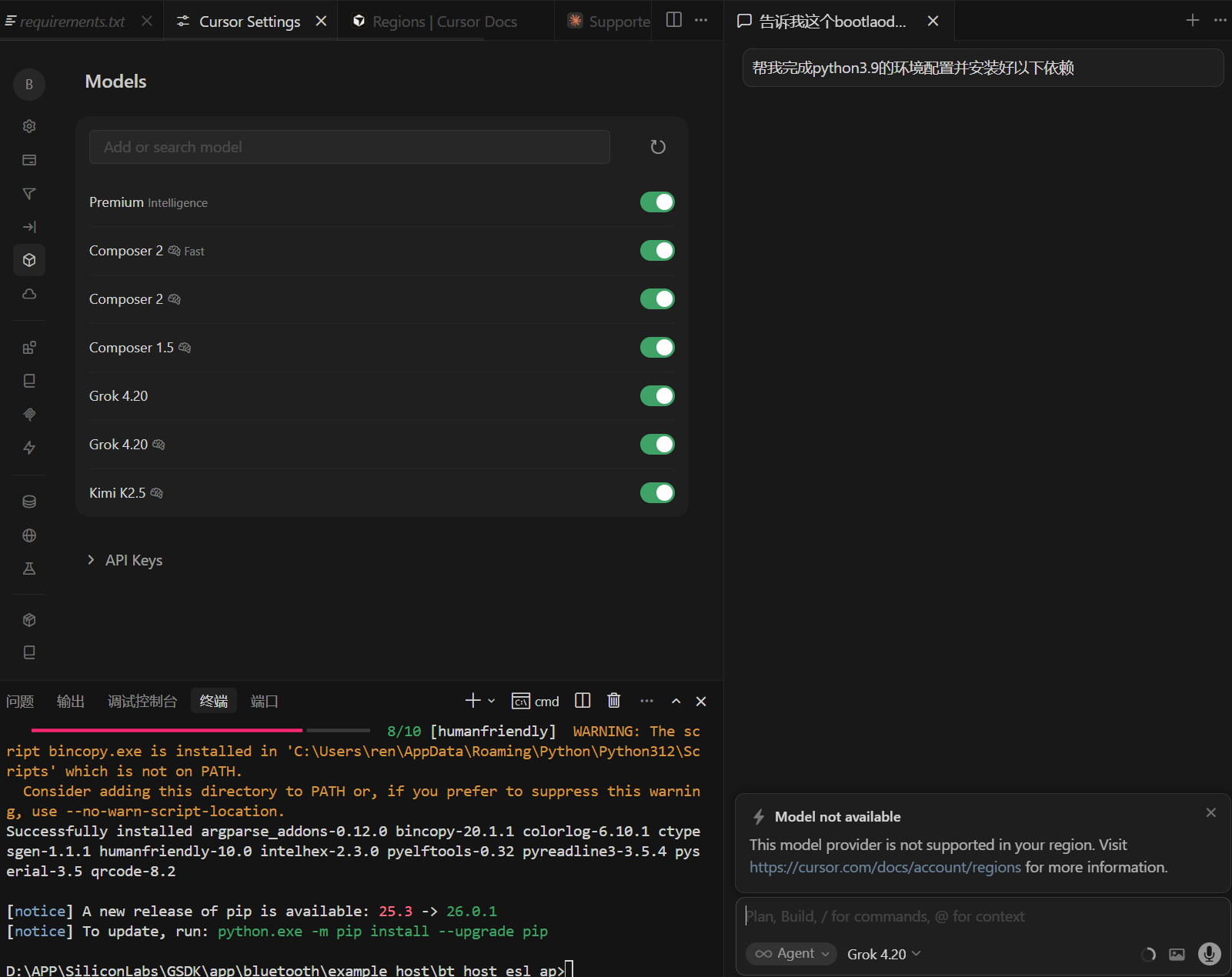This screenshot has width=1232, height=977.
Task: Disable the Composer 1.5 model
Action: 657,348
